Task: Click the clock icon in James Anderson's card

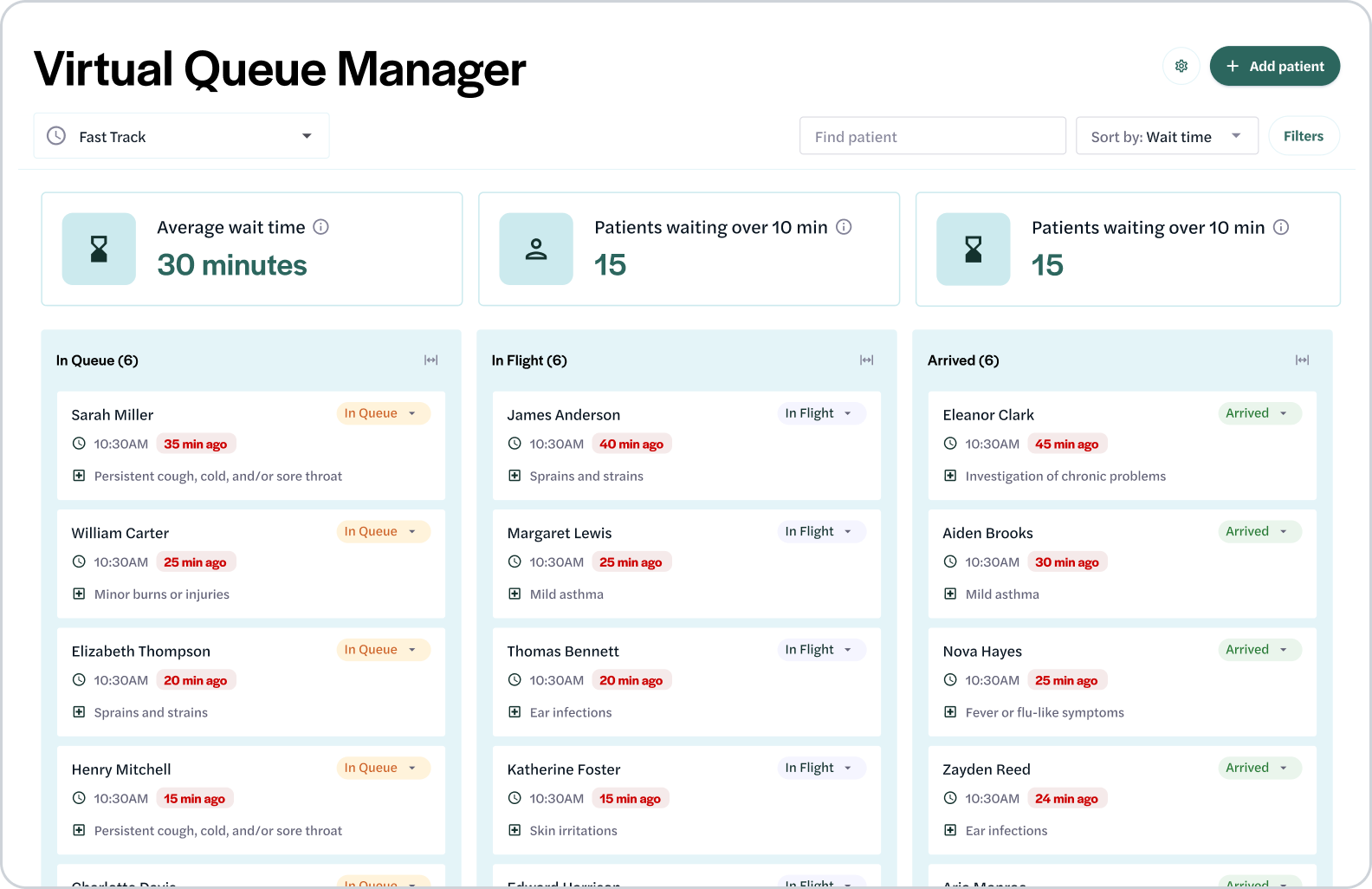Action: [x=514, y=444]
